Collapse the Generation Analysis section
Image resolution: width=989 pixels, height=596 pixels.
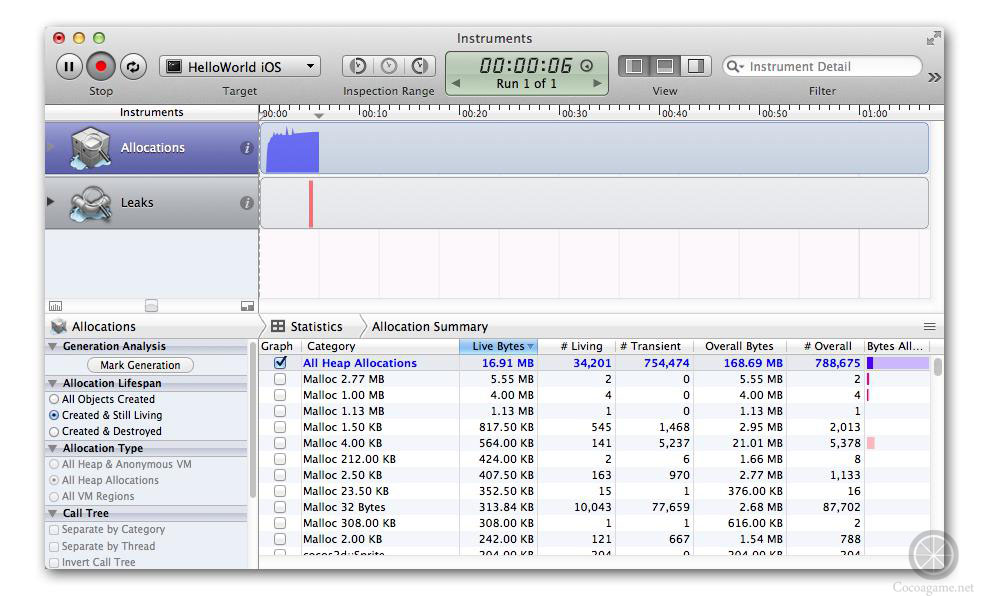coord(53,346)
